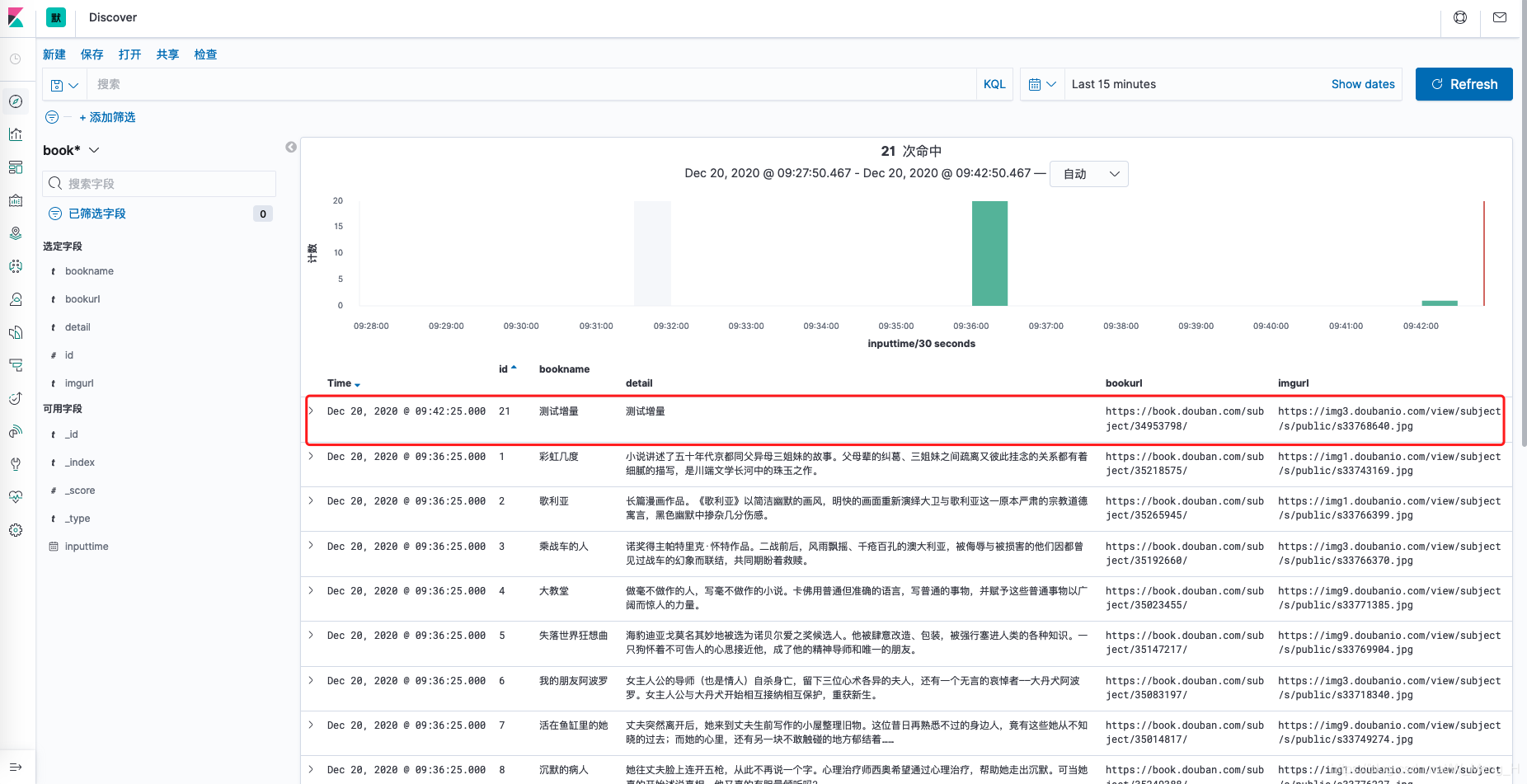Open the Visualize chart icon

tap(16, 134)
